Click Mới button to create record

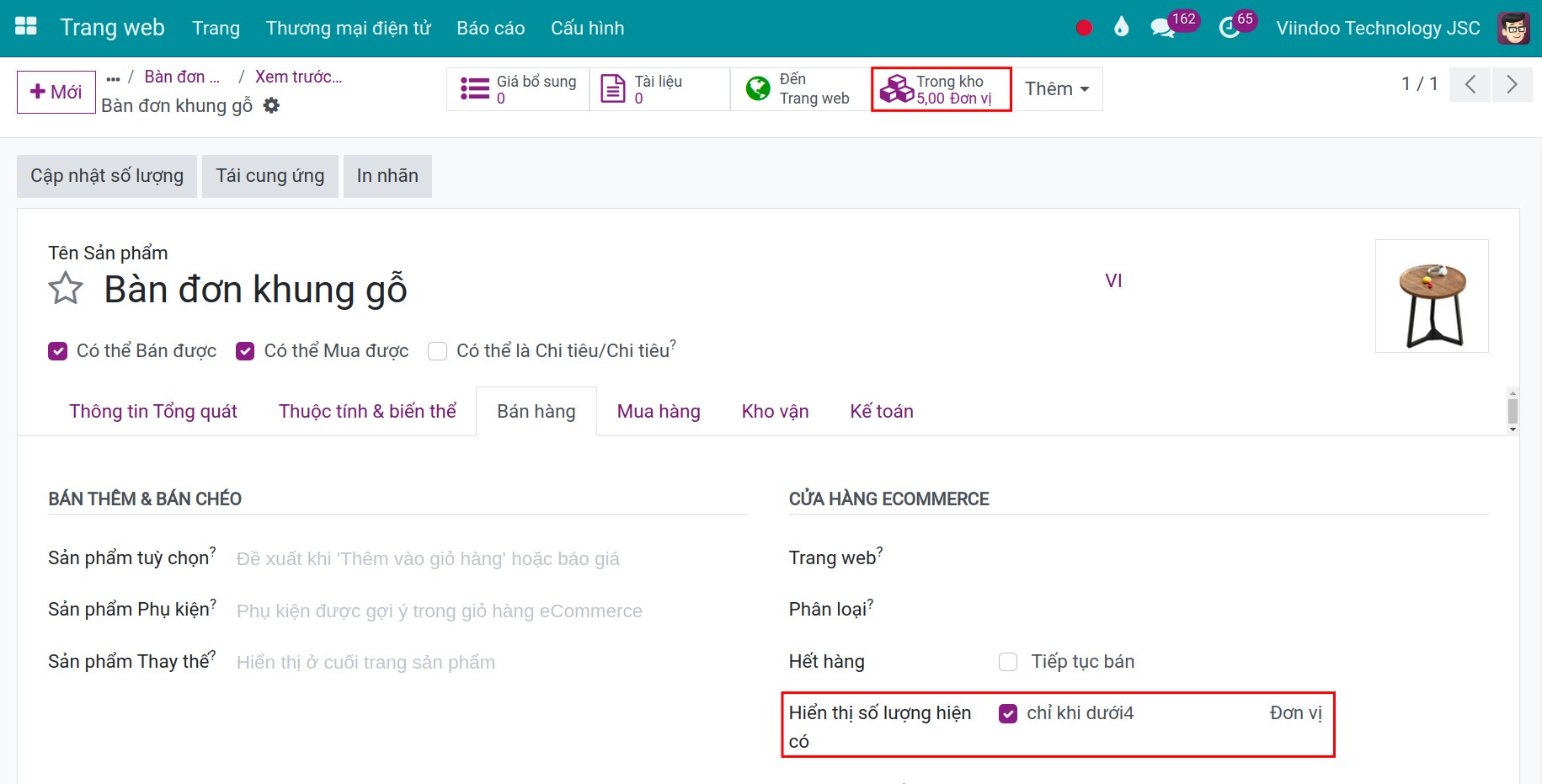coord(56,92)
